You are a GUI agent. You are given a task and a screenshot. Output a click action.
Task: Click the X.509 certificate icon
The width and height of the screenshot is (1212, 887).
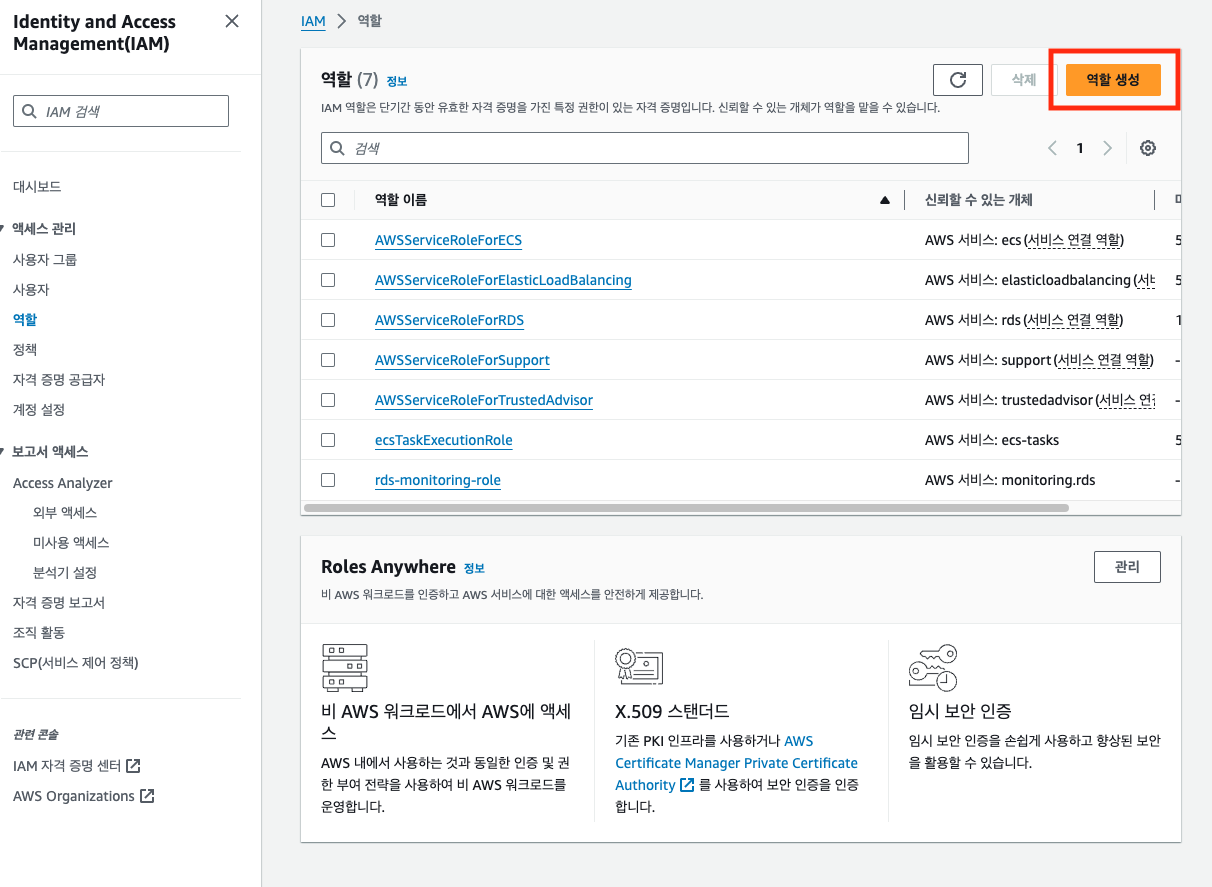640,665
